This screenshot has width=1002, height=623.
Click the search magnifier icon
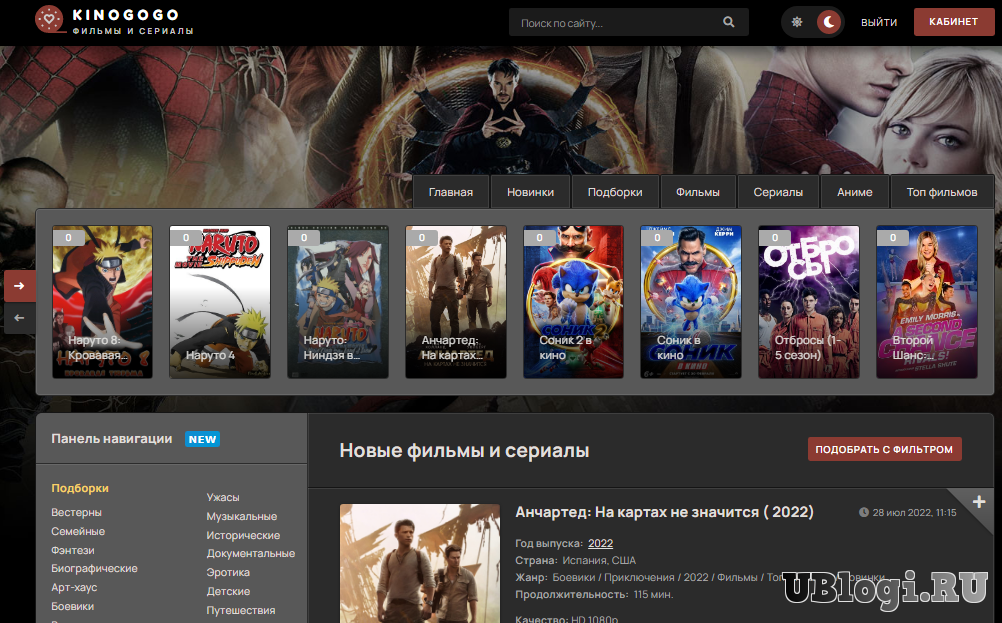click(x=729, y=22)
